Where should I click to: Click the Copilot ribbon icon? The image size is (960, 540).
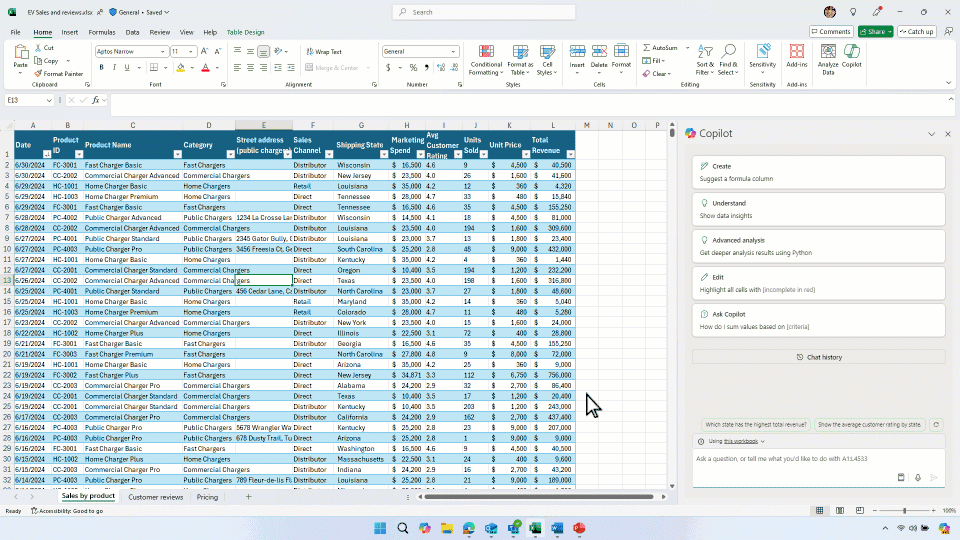click(x=851, y=57)
